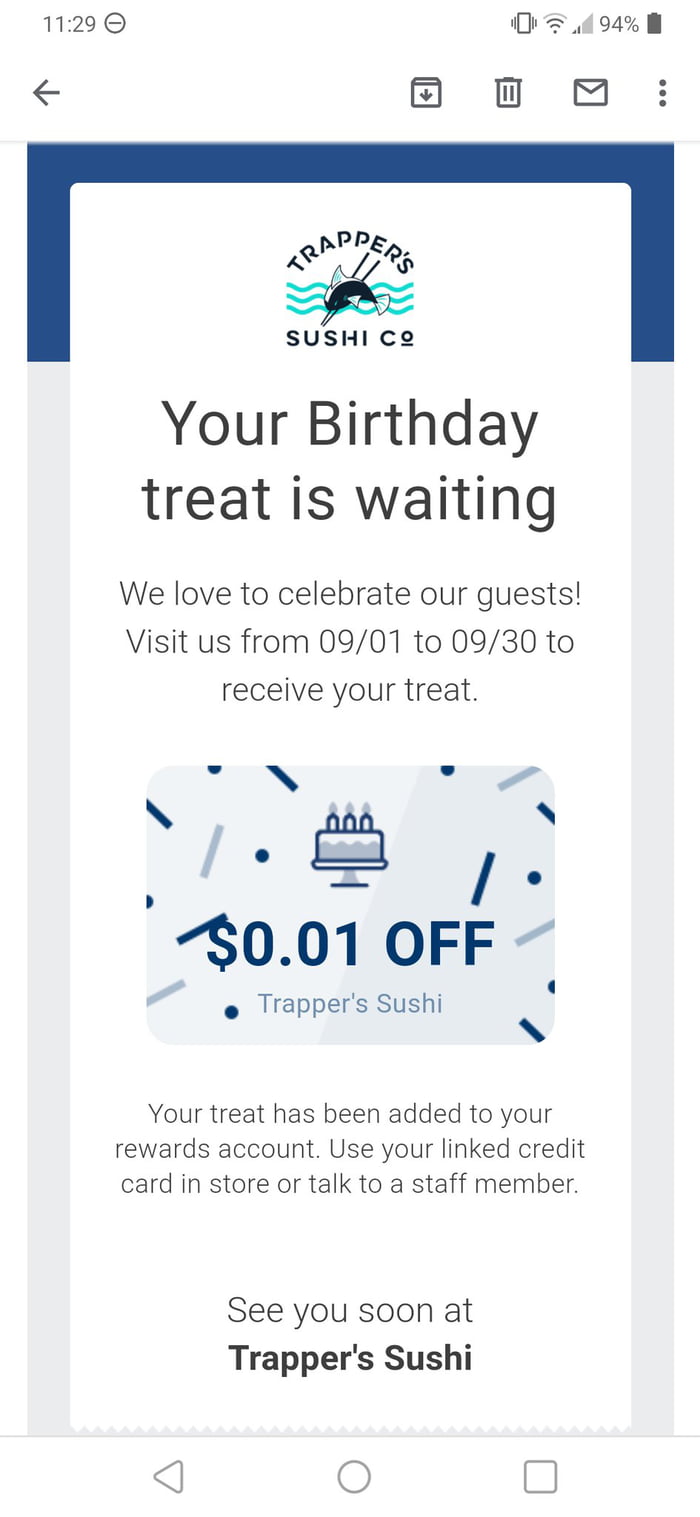Tap the birthday cake icon on the coupon
The width and height of the screenshot is (700, 1517).
[350, 843]
